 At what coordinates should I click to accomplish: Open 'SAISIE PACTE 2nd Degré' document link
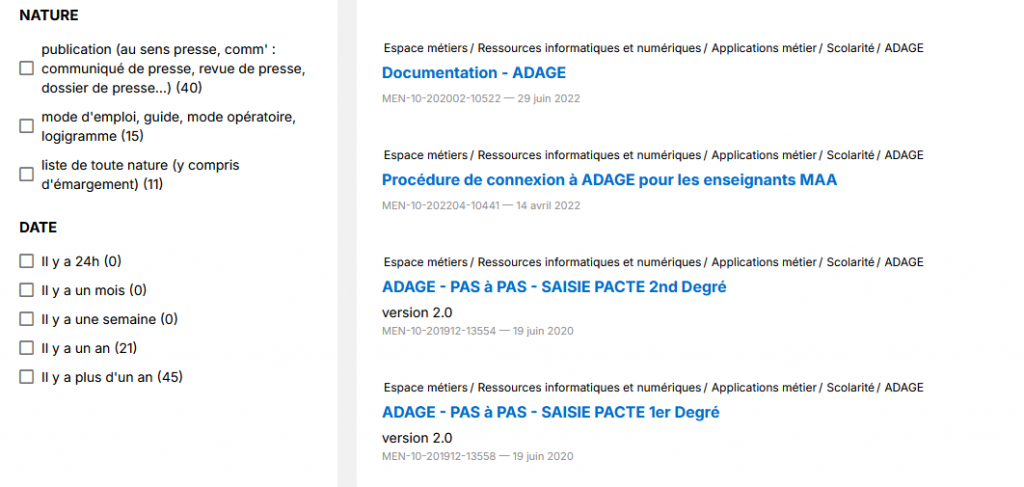tap(553, 287)
